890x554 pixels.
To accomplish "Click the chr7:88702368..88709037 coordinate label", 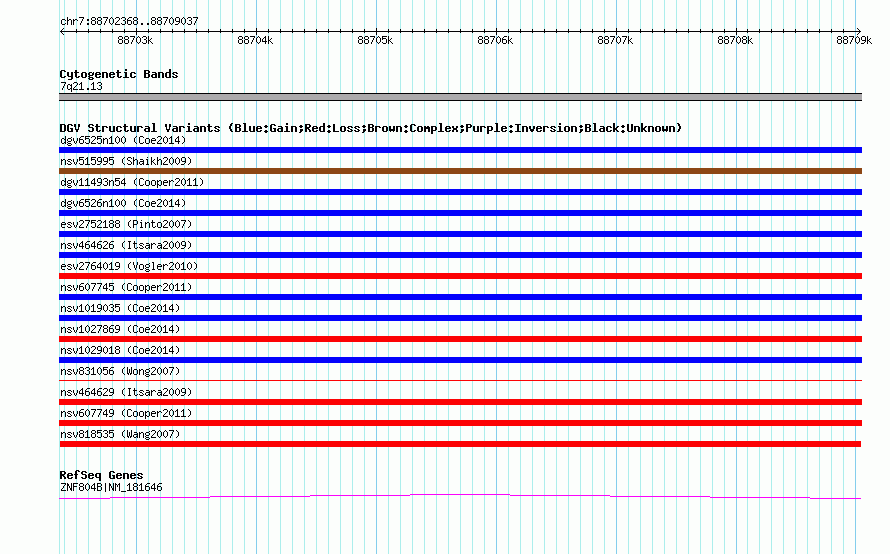I will click(x=129, y=21).
